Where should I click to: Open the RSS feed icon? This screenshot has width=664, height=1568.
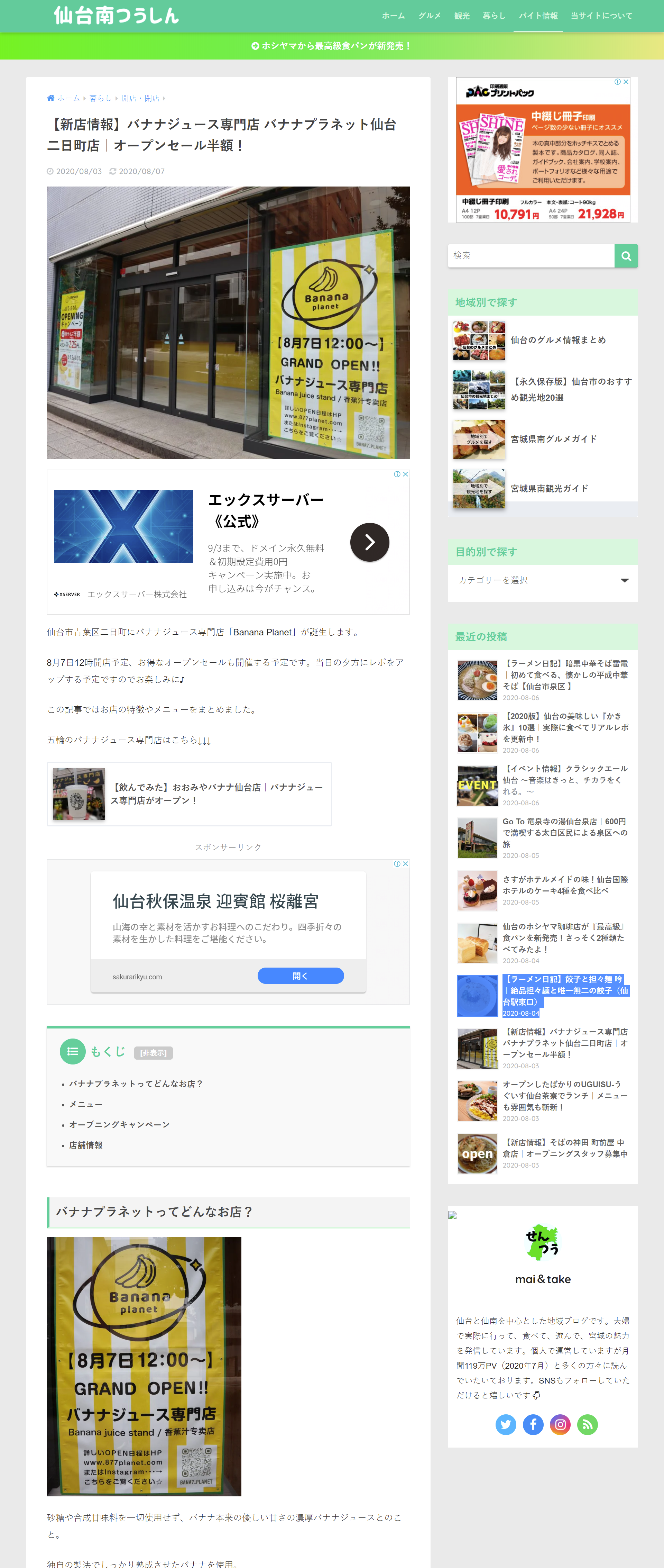(587, 1424)
